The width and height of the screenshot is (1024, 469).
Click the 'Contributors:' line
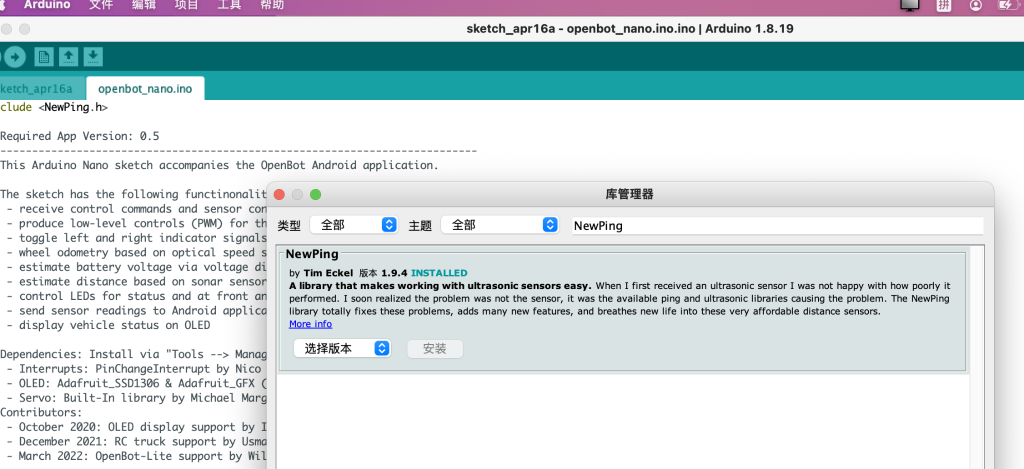41,412
